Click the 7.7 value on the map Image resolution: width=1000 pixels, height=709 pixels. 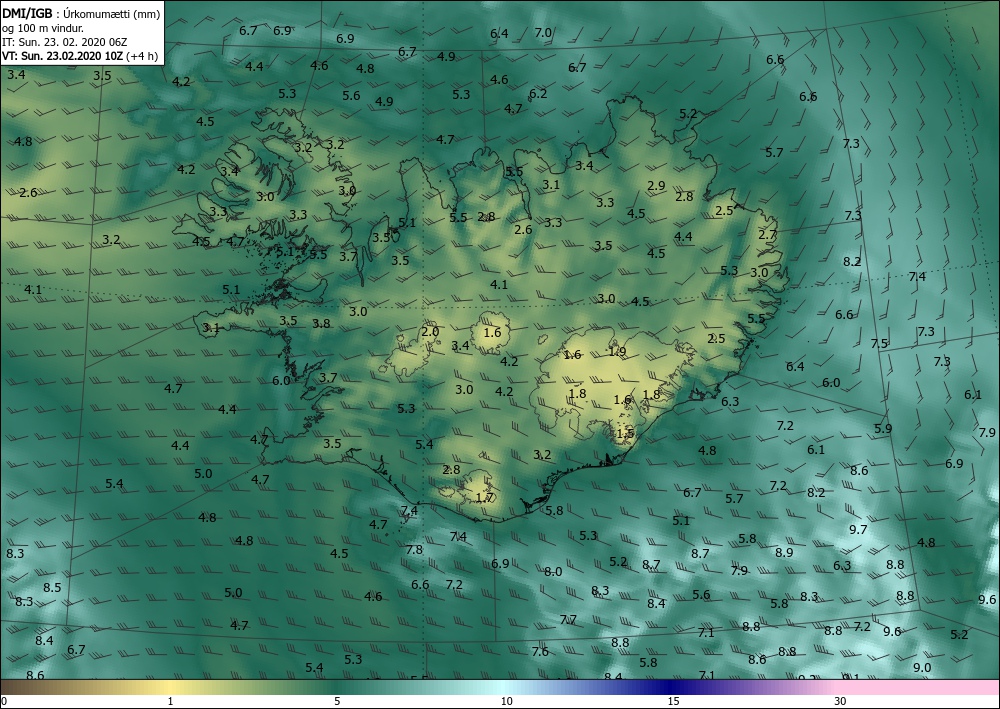pos(568,619)
